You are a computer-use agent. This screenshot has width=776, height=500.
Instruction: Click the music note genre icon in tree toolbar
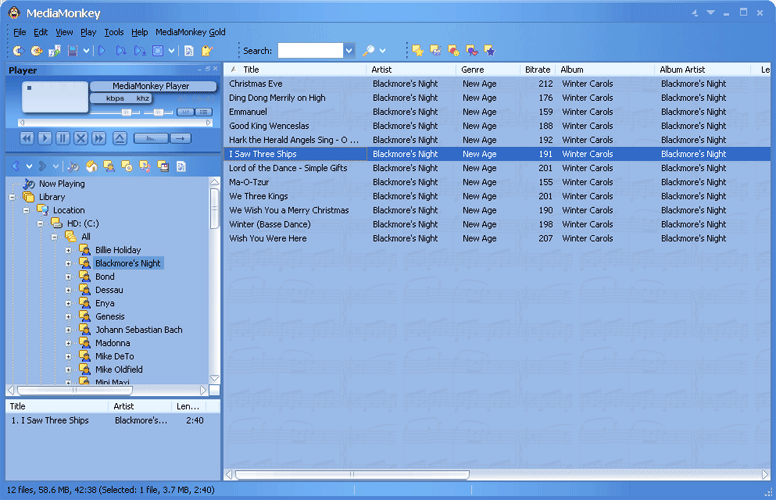[145, 166]
